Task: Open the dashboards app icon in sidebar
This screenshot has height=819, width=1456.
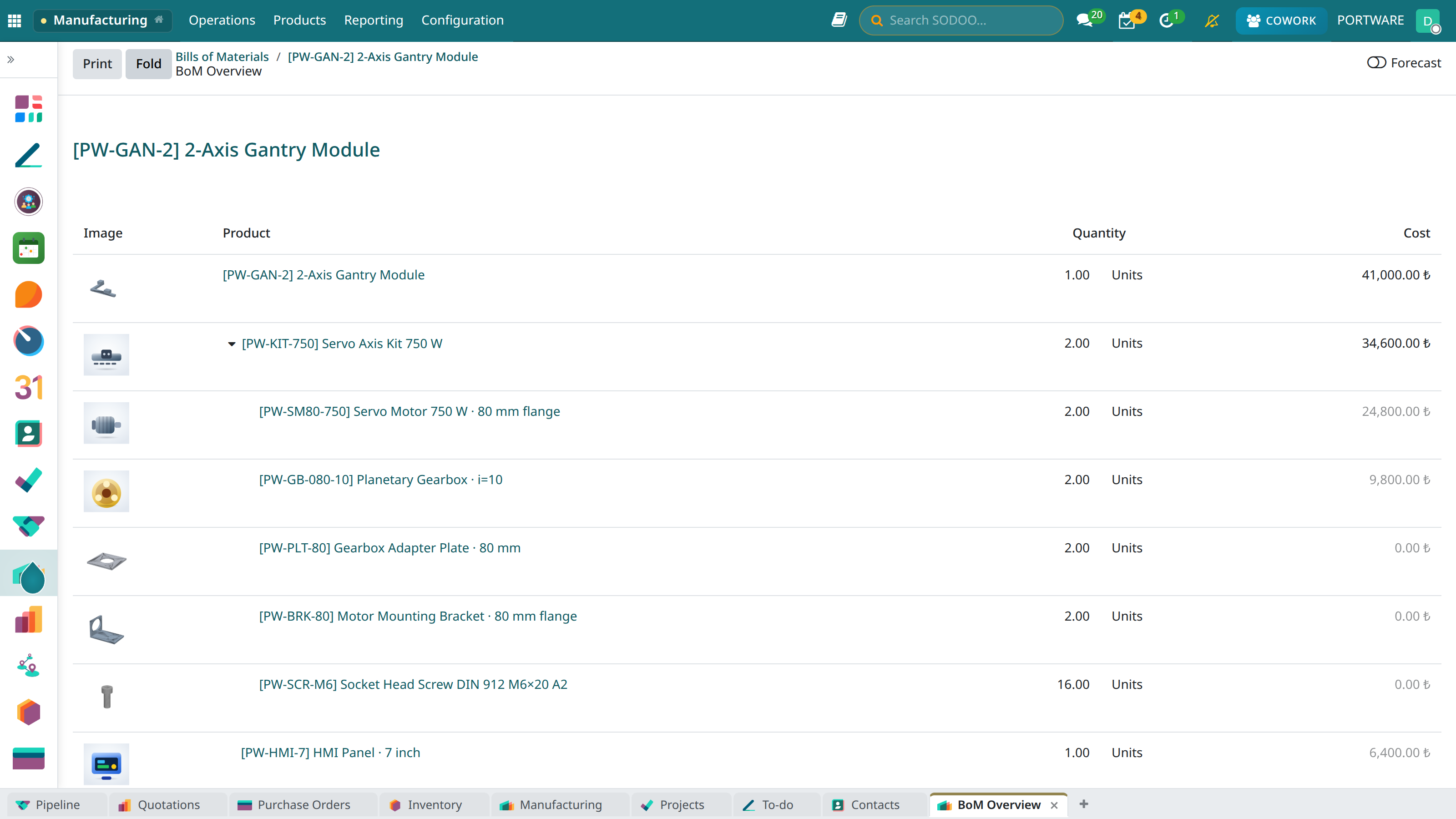Action: click(28, 109)
